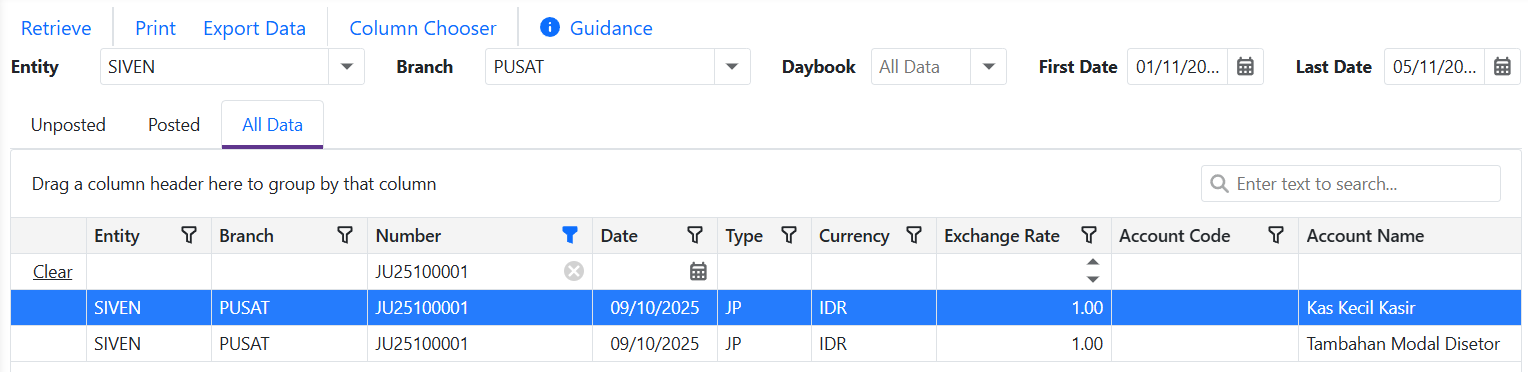This screenshot has width=1528, height=372.
Task: Open the First Date calendar picker
Action: point(1245,67)
